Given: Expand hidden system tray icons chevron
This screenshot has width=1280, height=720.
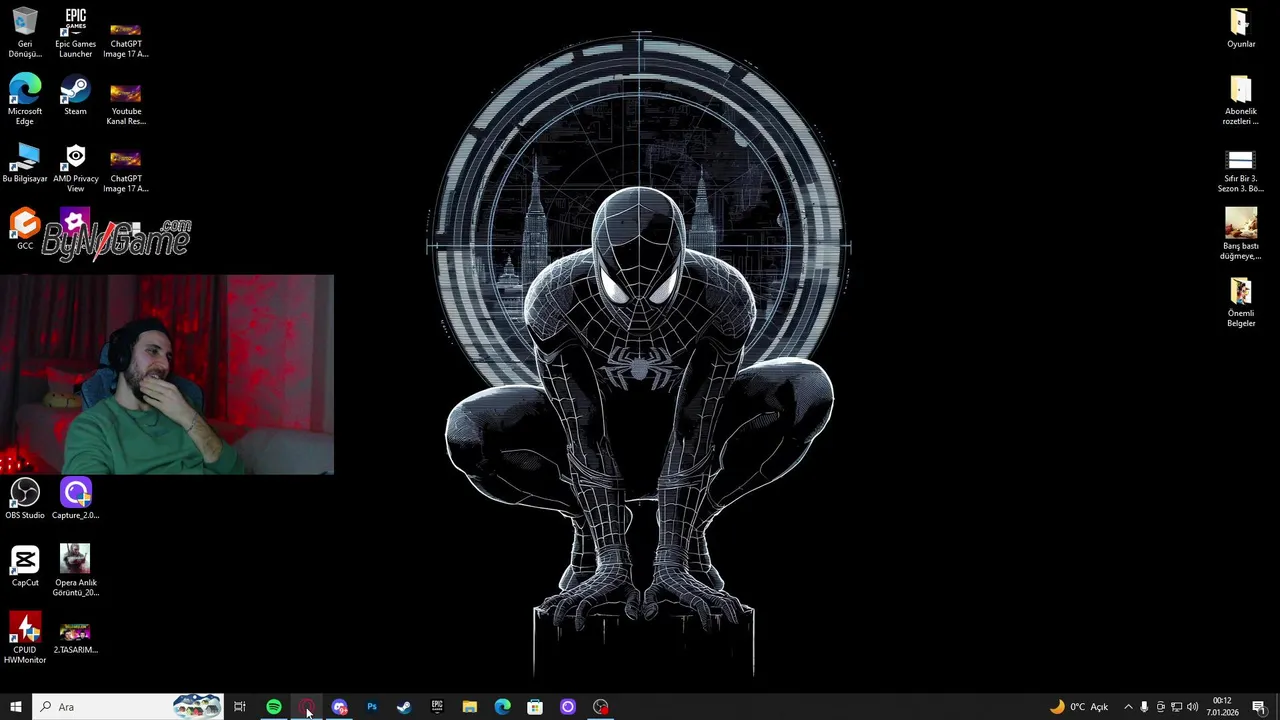Looking at the screenshot, I should [x=1128, y=707].
